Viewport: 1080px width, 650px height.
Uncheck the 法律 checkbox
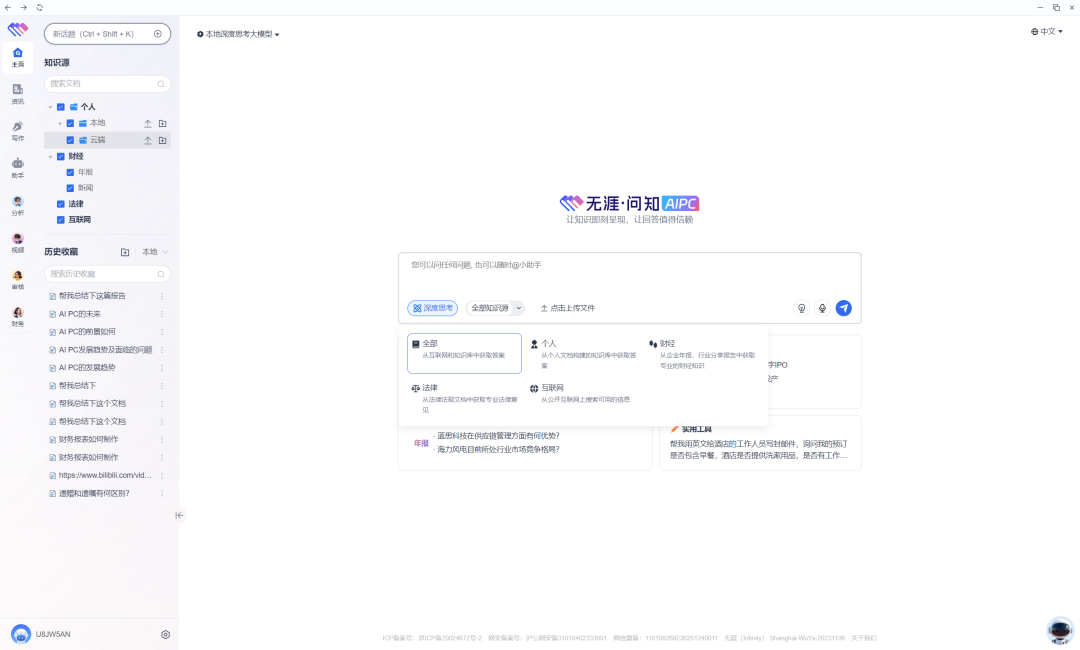(x=61, y=204)
